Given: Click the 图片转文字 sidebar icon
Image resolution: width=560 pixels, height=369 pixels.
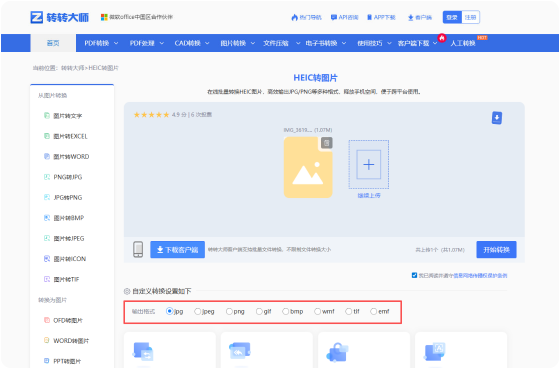Looking at the screenshot, I should [47, 116].
